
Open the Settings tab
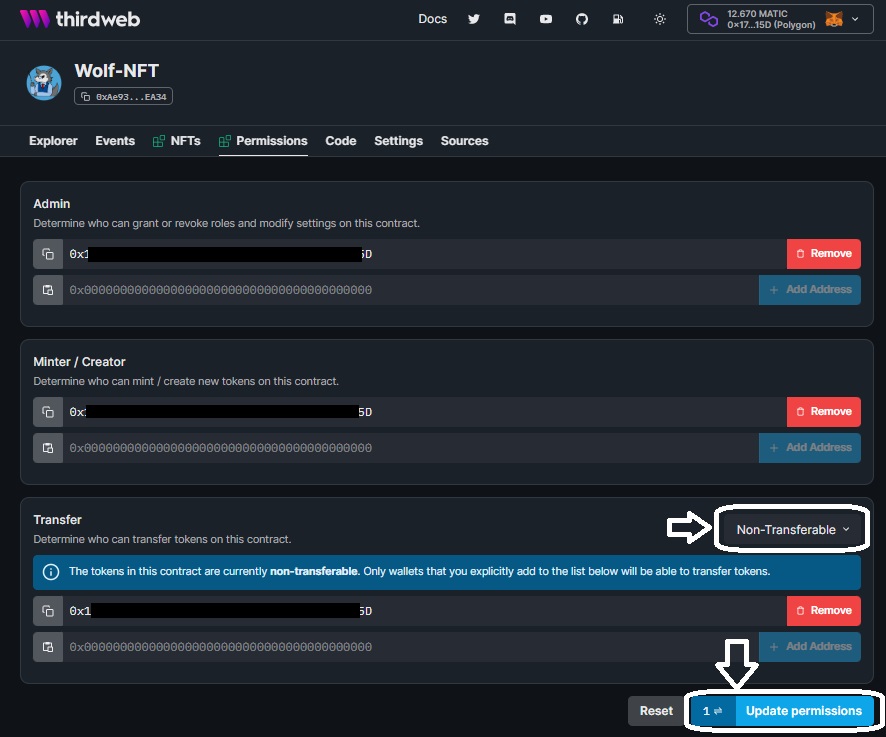pos(398,141)
